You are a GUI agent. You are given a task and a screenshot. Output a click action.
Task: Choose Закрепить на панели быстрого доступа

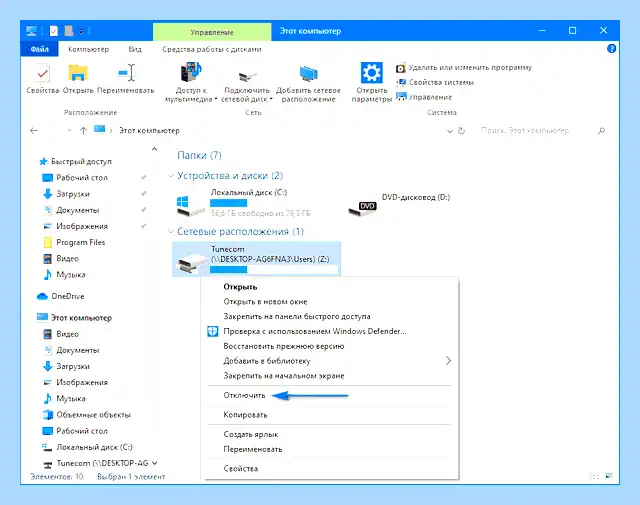tap(297, 316)
